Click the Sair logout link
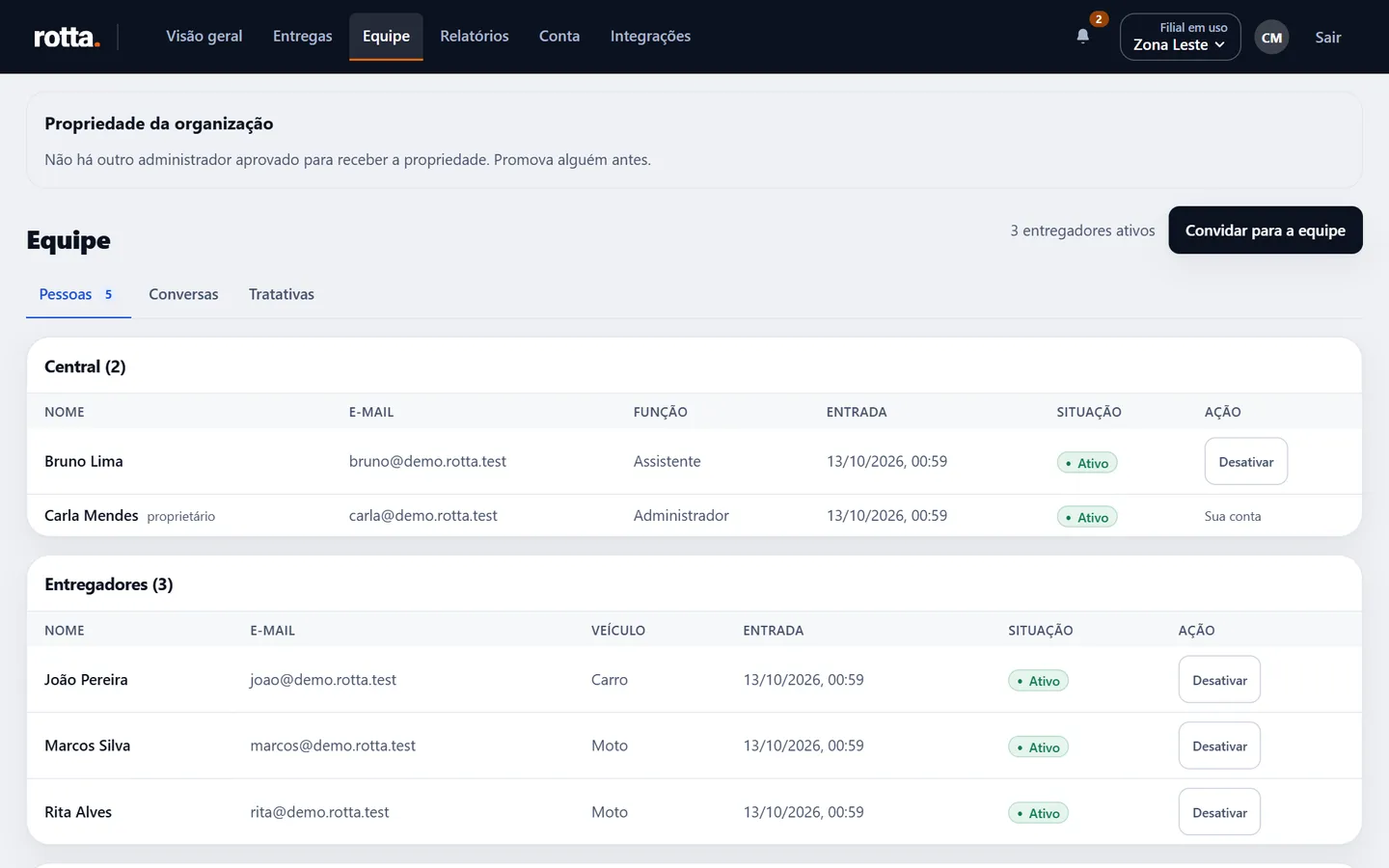Image resolution: width=1389 pixels, height=868 pixels. click(1328, 38)
